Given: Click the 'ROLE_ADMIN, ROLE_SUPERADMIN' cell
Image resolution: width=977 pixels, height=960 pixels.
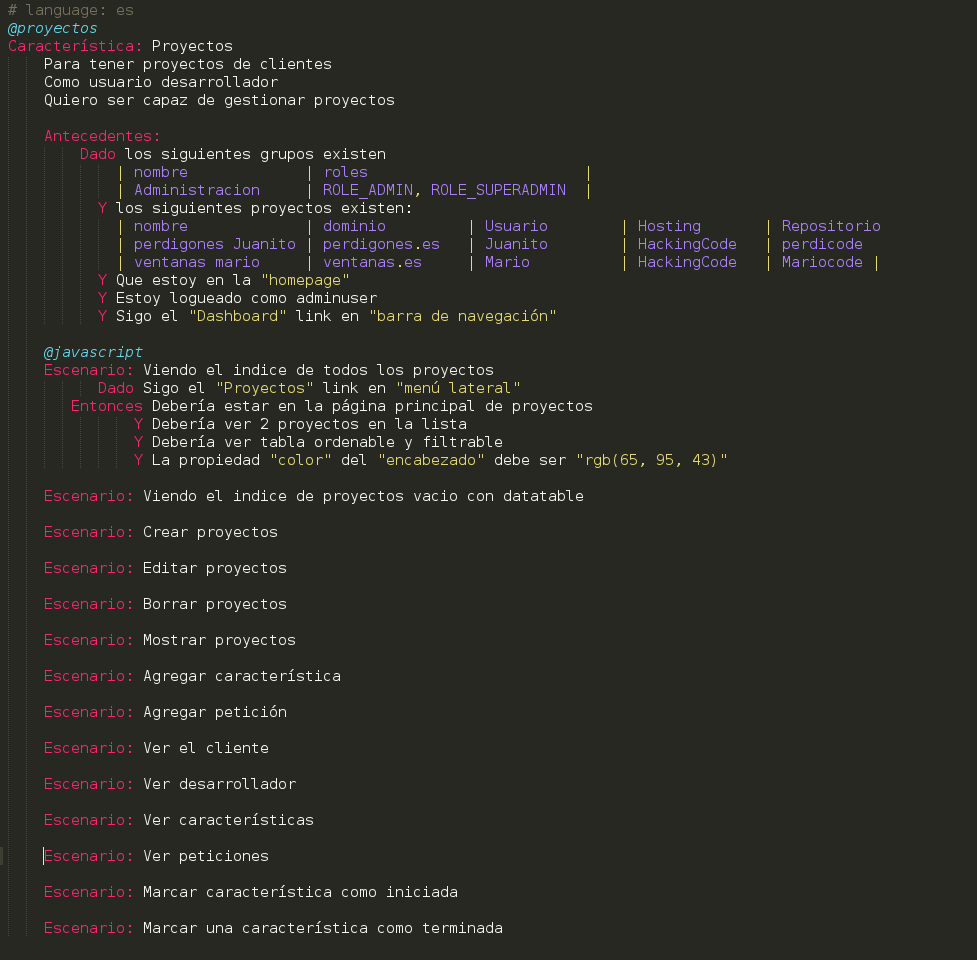Looking at the screenshot, I should point(444,191).
